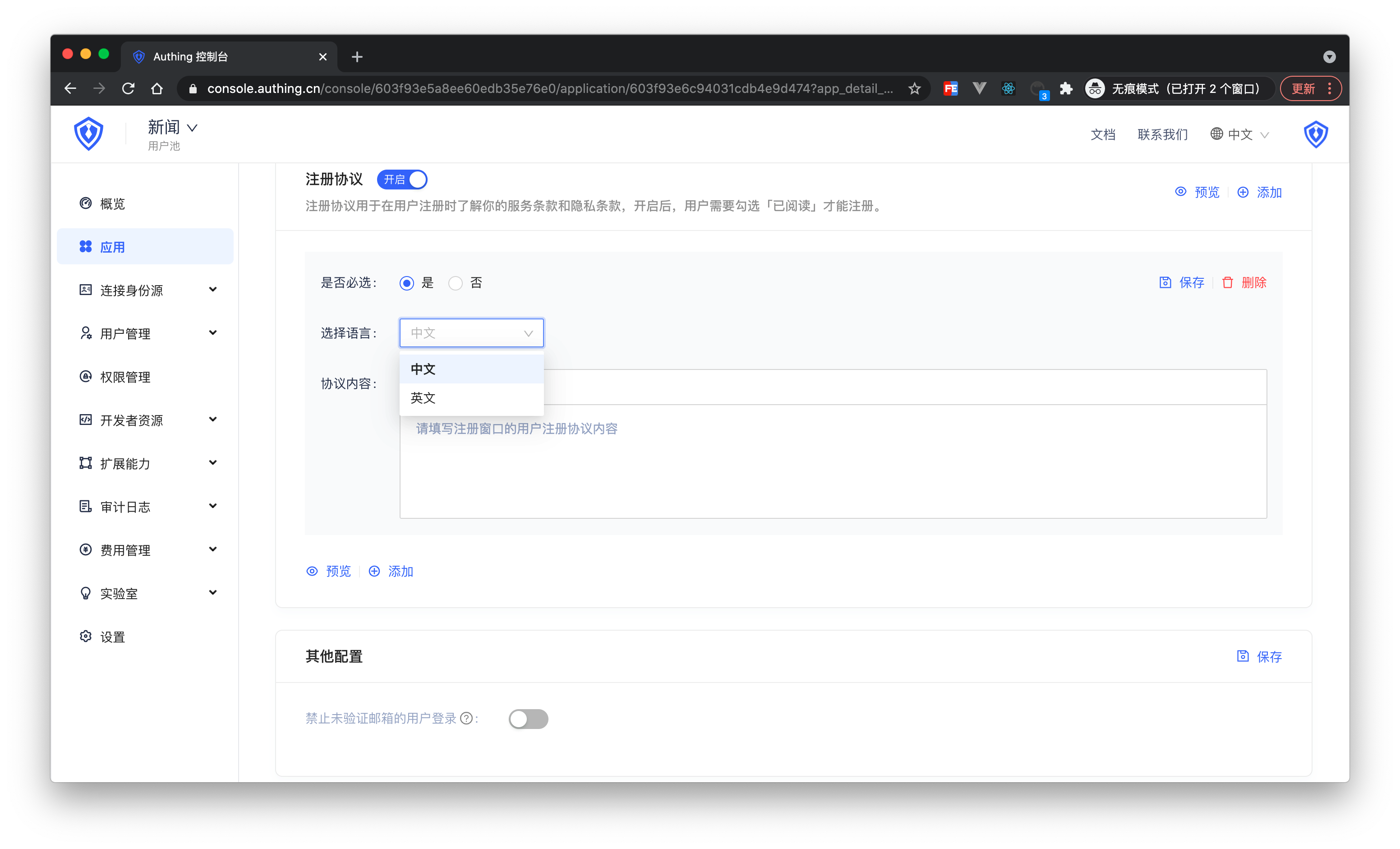Choose 英文 from the language dropdown
Image resolution: width=1400 pixels, height=849 pixels.
coord(424,398)
